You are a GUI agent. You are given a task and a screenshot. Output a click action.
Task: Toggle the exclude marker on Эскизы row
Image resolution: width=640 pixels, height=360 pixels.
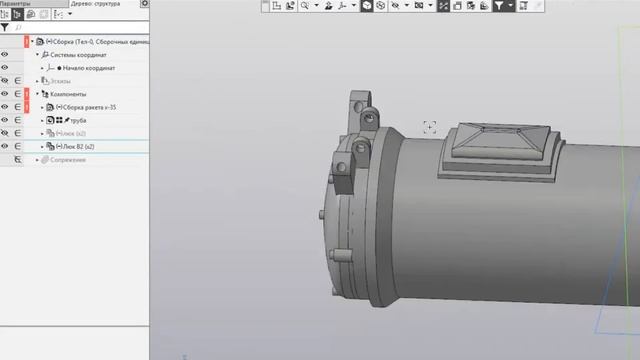pos(18,81)
